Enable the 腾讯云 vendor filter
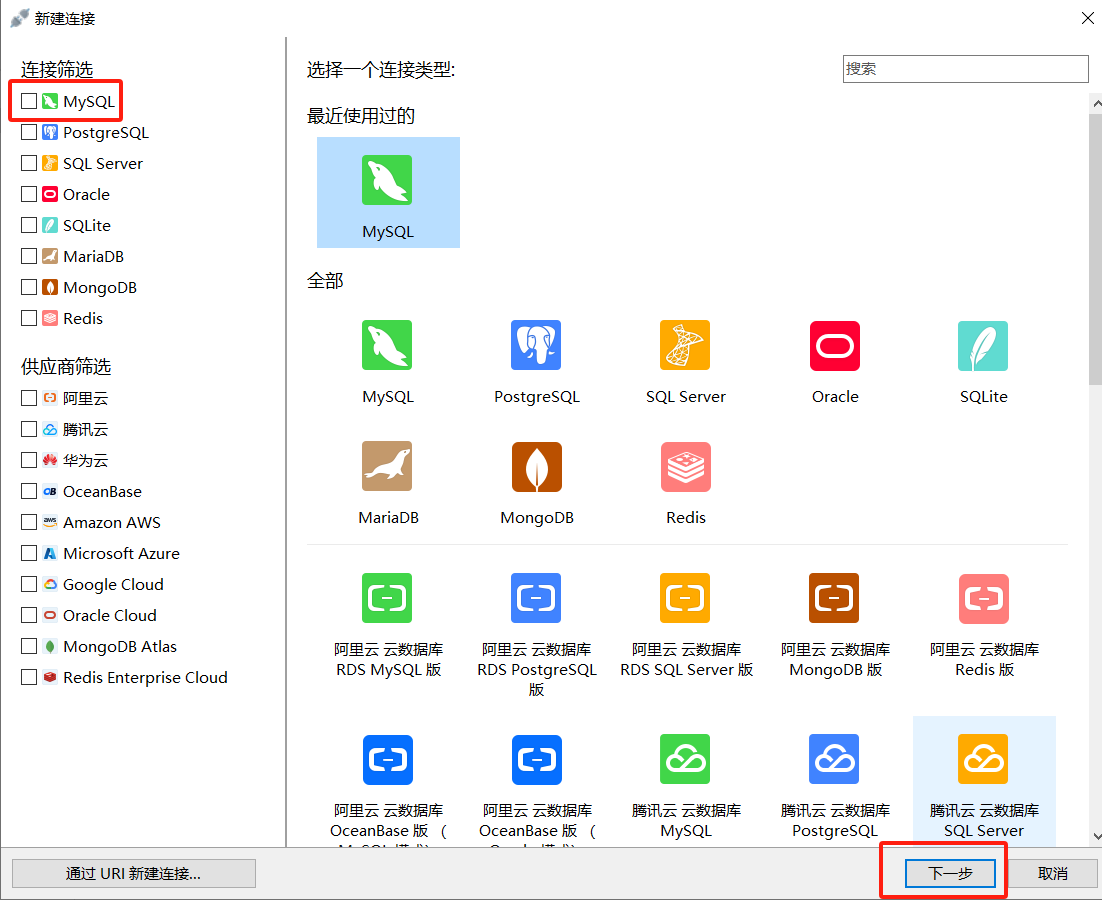Viewport: 1102px width, 900px height. 29,429
